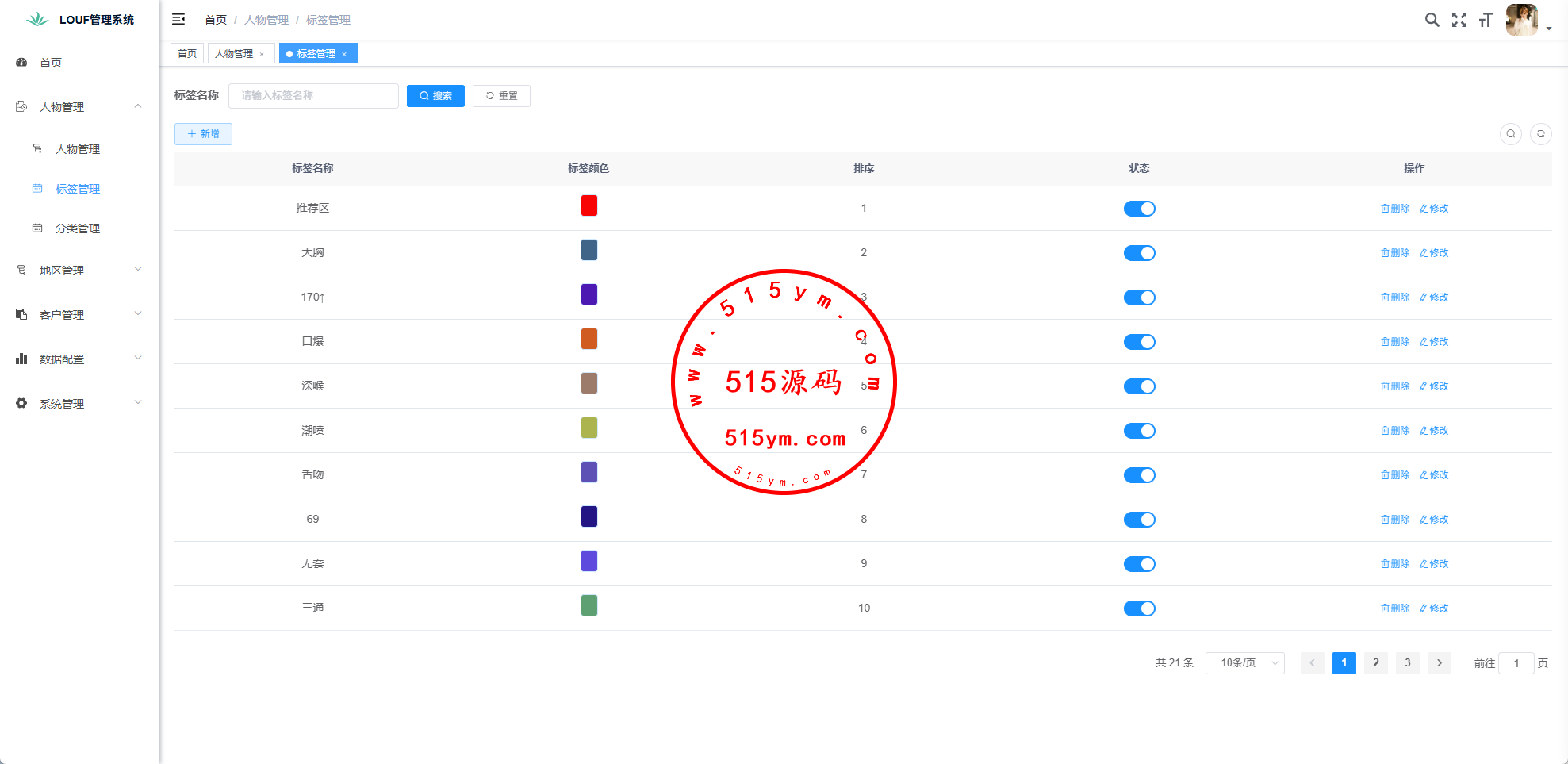Screen dimensions: 1568x764
Task: Toggle the status switch for 推荐区
Action: [x=1139, y=209]
